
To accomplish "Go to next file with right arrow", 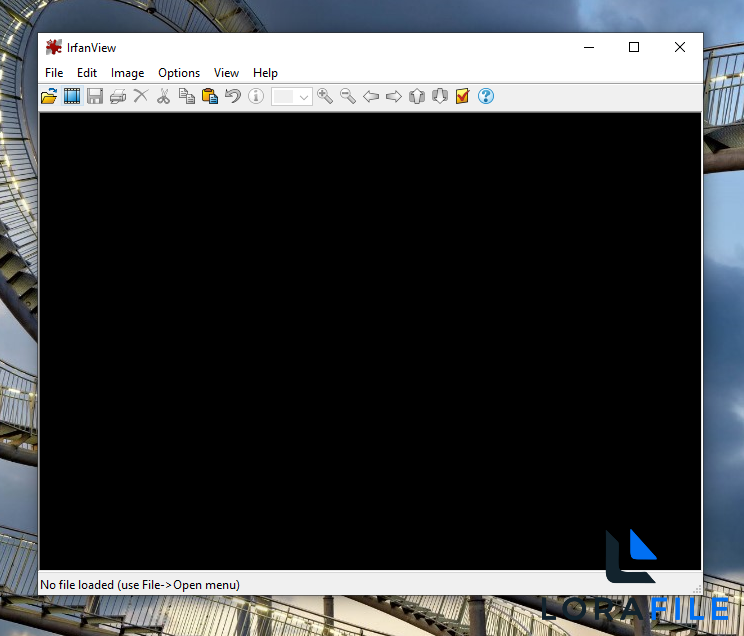I will [x=394, y=97].
